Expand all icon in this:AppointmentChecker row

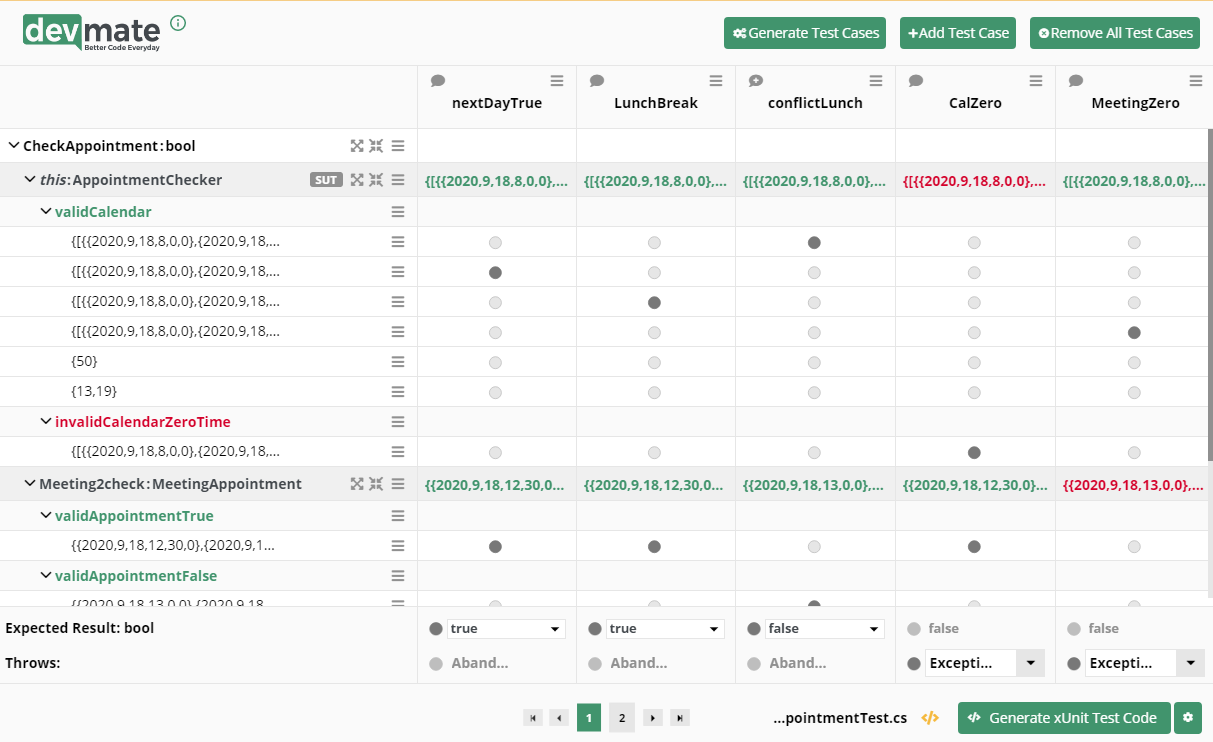pyautogui.click(x=357, y=180)
